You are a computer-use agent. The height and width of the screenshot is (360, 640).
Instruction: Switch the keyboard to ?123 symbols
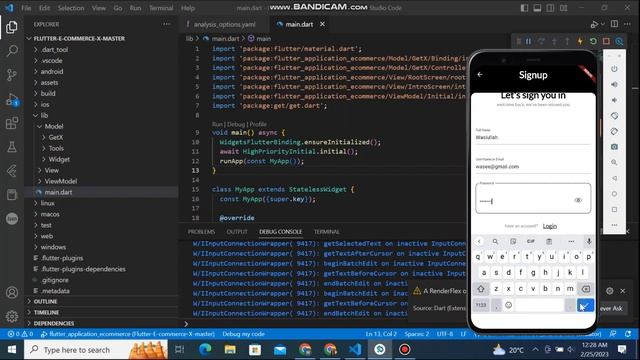481,305
